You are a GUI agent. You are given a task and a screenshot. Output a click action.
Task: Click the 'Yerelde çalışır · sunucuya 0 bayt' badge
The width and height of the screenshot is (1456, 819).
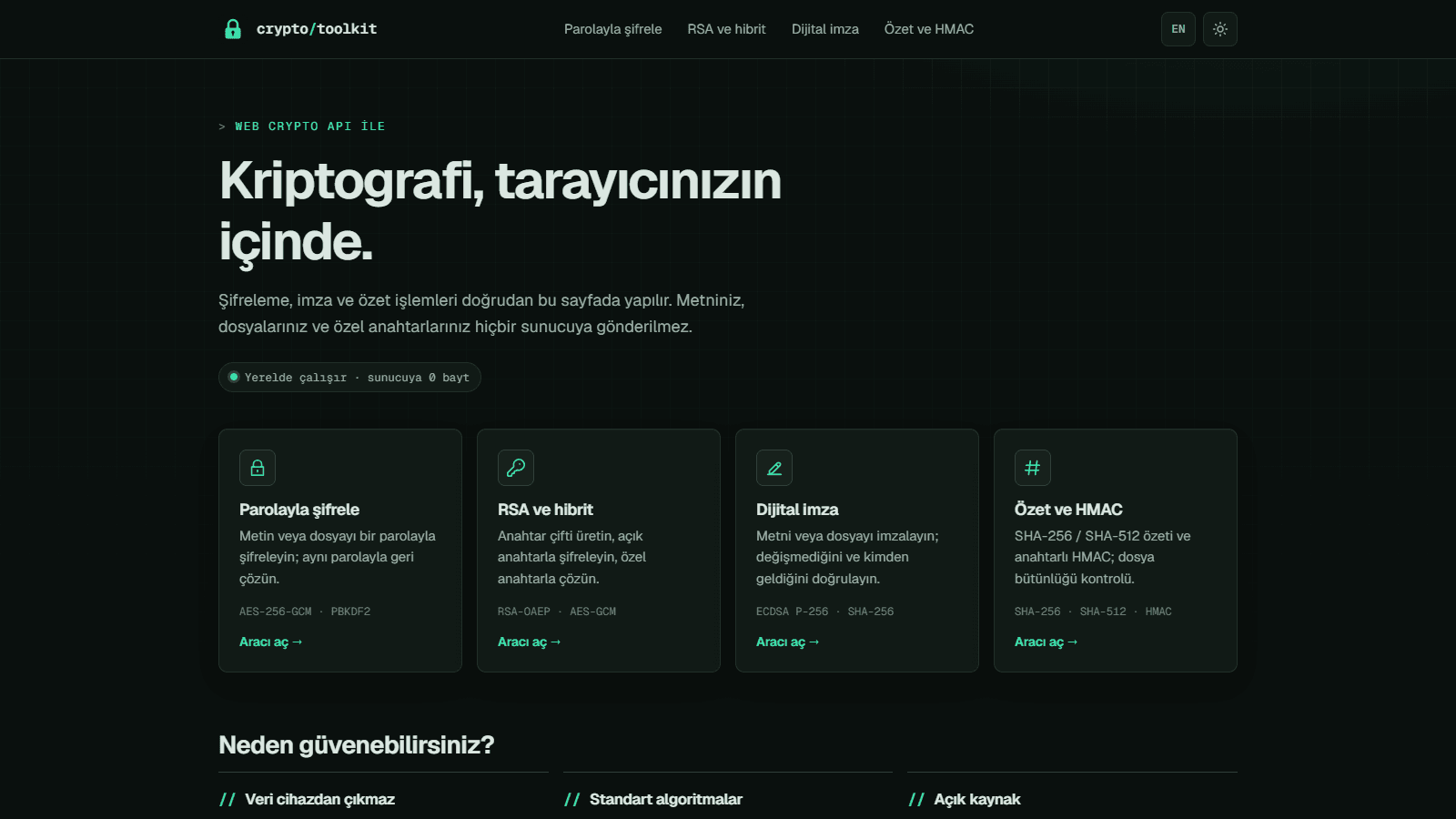click(349, 377)
